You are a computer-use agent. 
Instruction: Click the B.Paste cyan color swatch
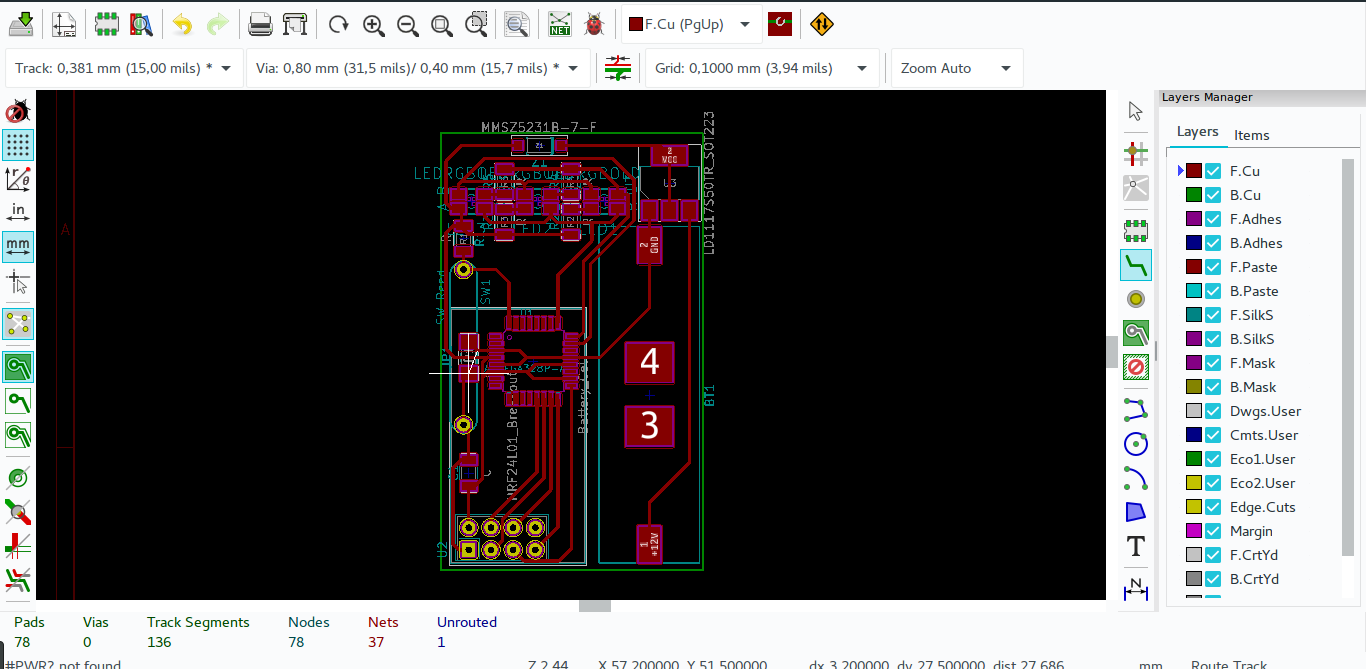tap(1193, 291)
